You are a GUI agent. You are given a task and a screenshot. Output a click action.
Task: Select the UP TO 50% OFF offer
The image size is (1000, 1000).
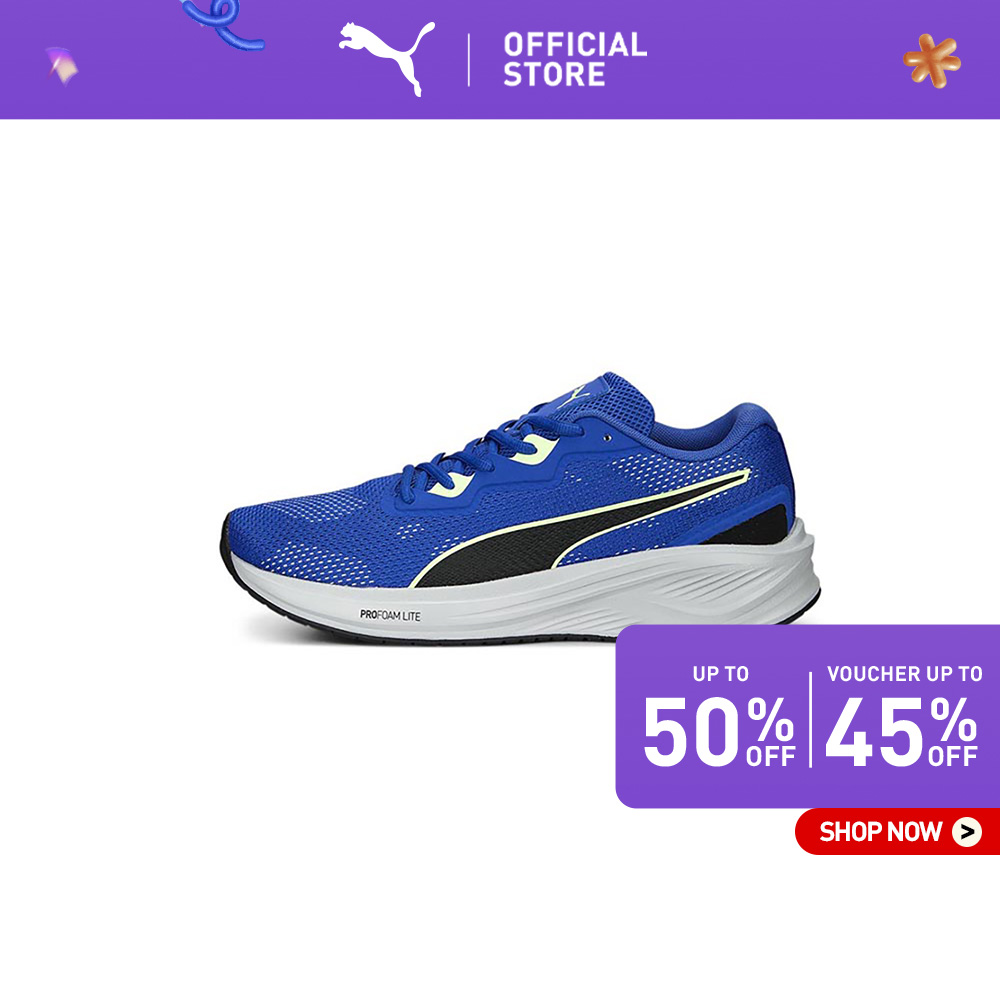click(719, 716)
